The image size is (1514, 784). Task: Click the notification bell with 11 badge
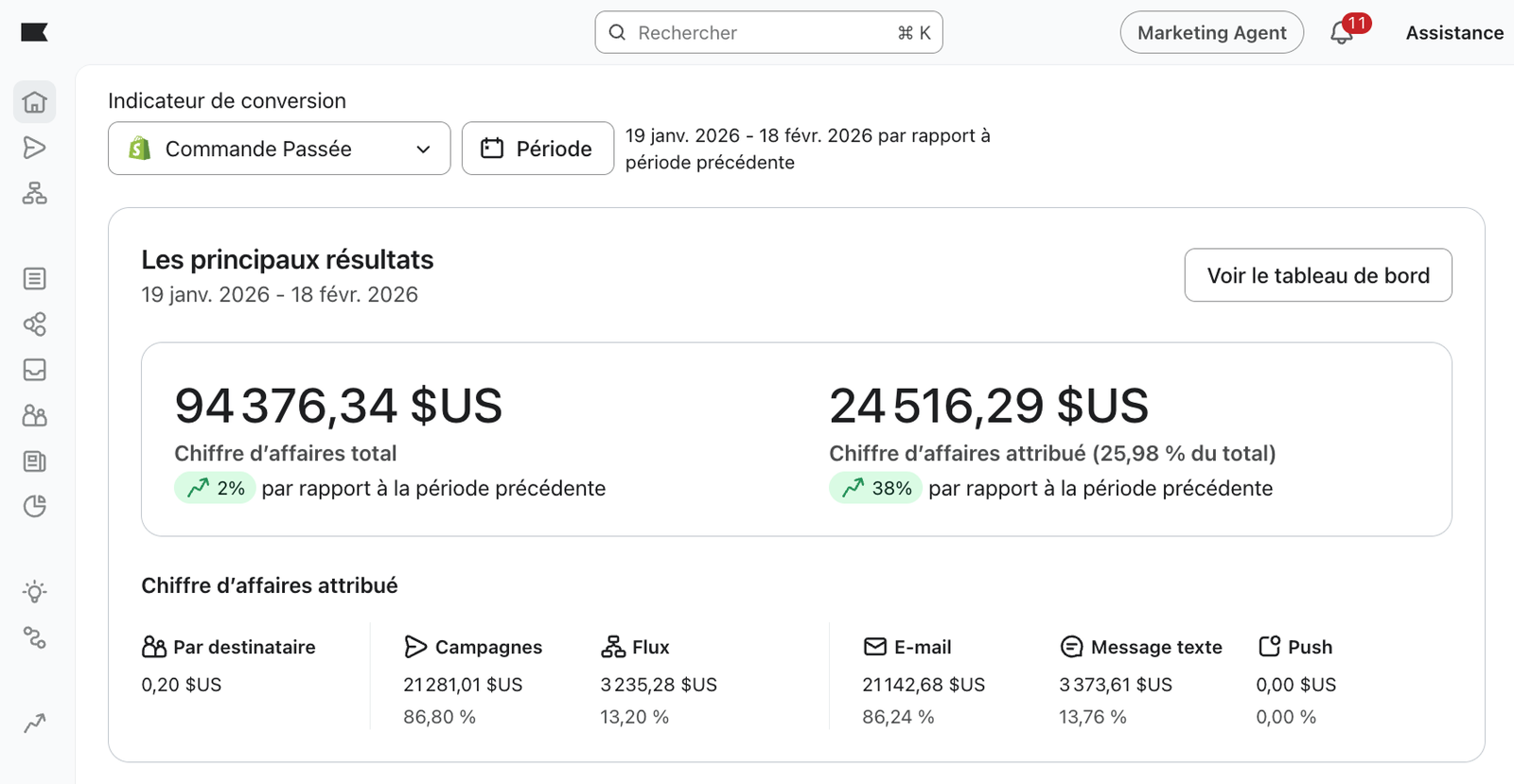point(1343,33)
